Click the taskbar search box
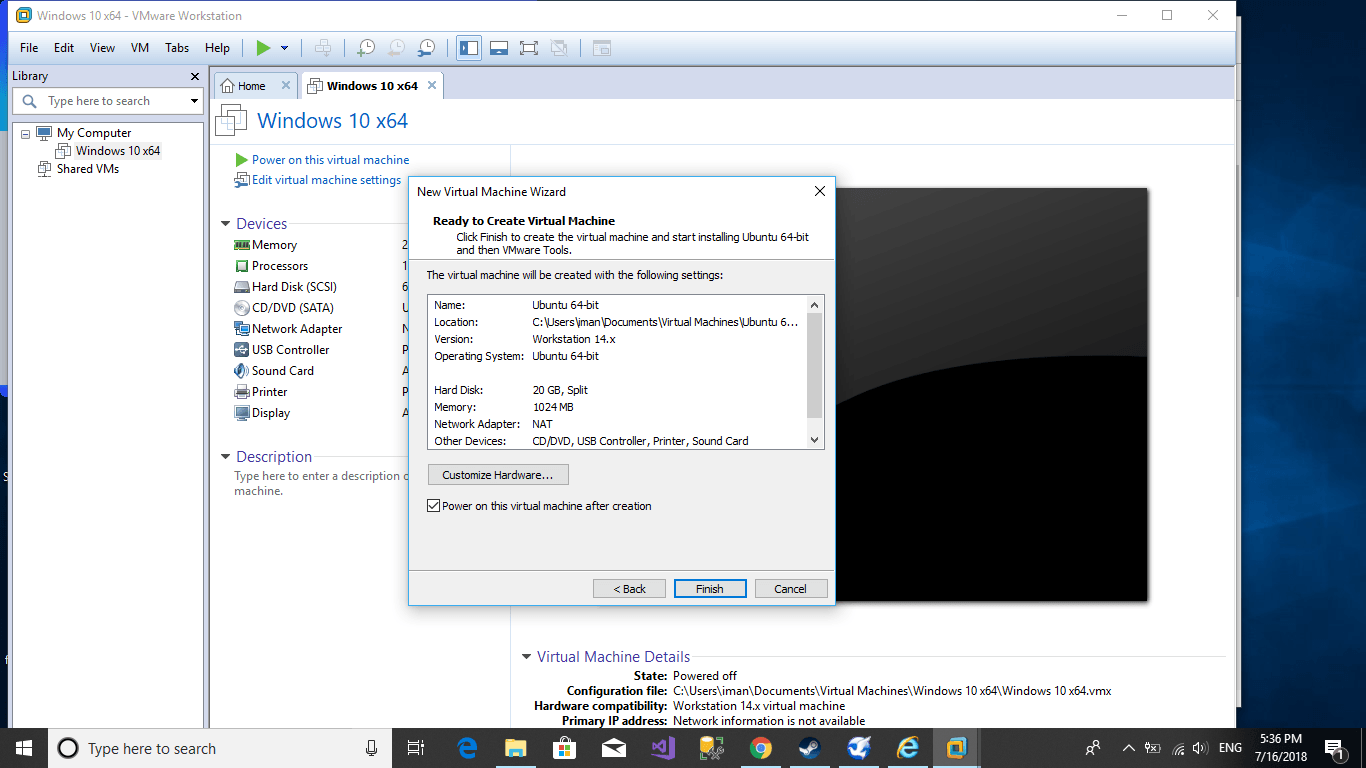 tap(219, 748)
